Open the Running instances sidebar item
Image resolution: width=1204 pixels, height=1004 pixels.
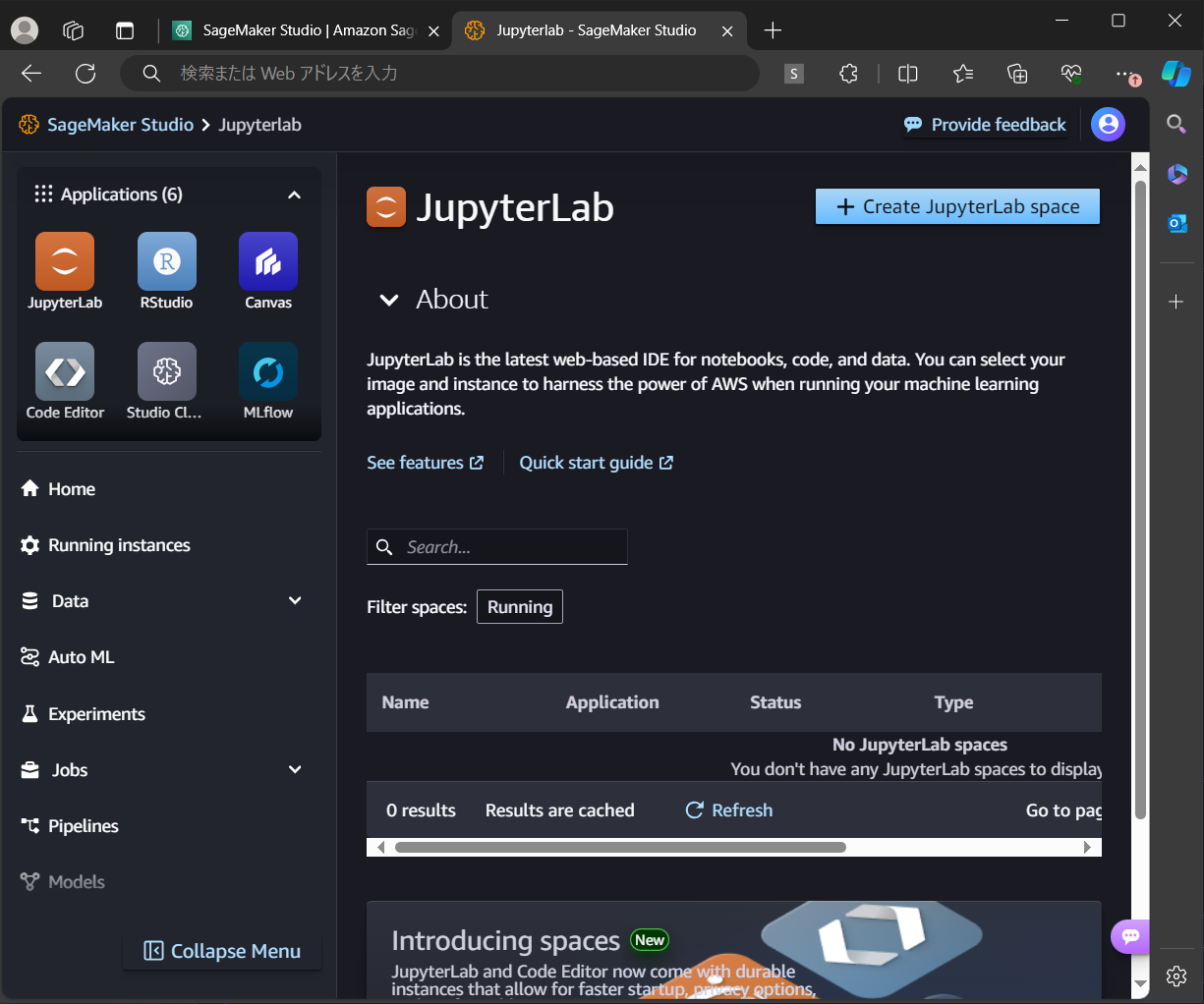click(x=117, y=544)
